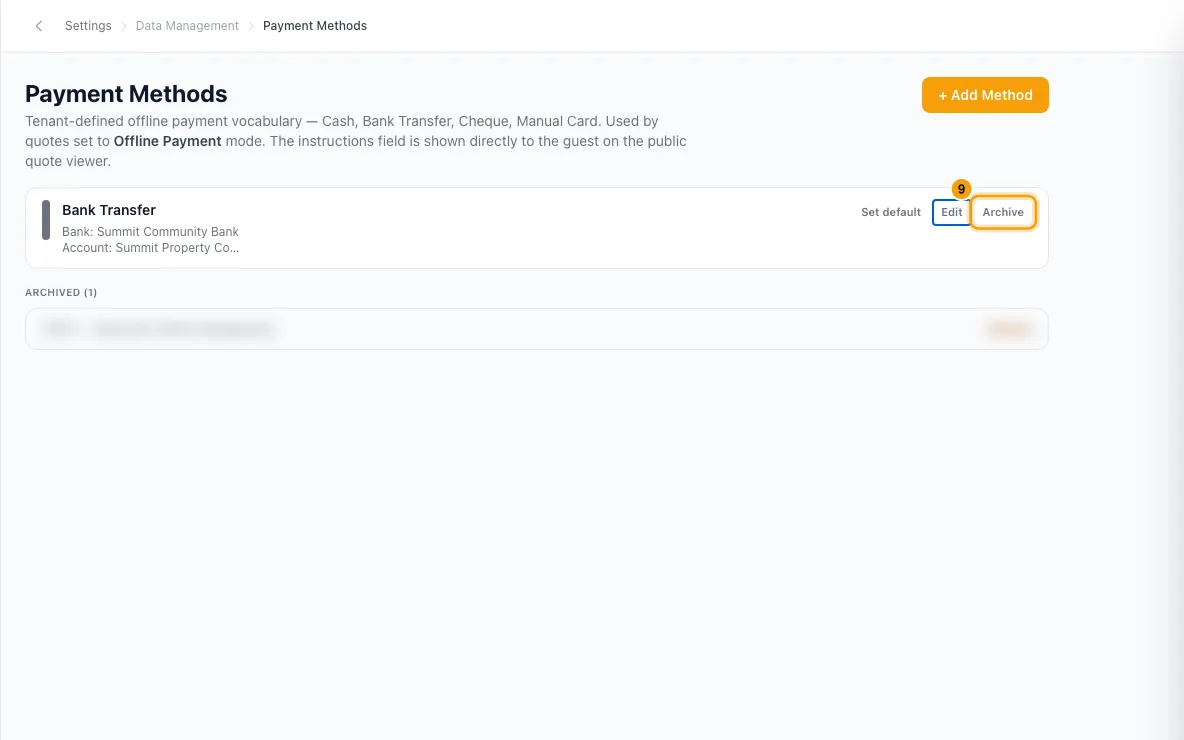Set Bank Transfer as default
This screenshot has width=1184, height=740.
click(x=891, y=212)
